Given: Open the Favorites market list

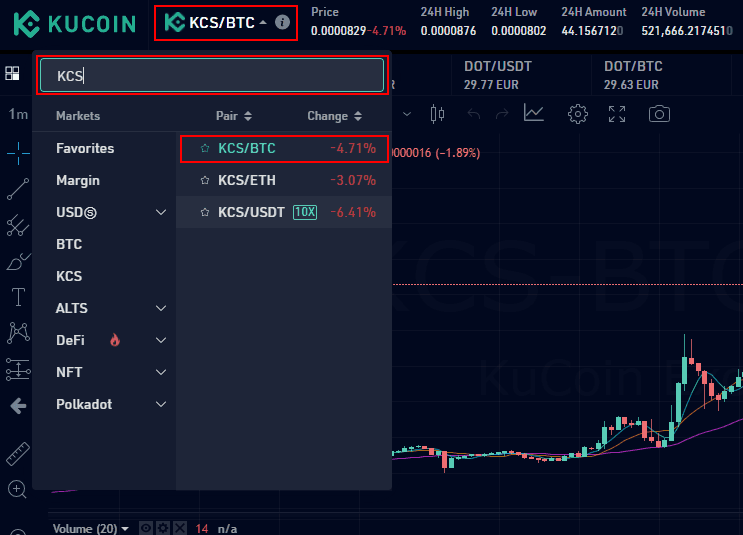Looking at the screenshot, I should 85,149.
